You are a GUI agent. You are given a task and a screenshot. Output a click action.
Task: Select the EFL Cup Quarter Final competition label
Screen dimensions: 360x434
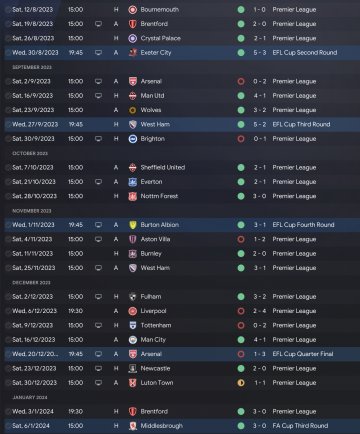(303, 354)
